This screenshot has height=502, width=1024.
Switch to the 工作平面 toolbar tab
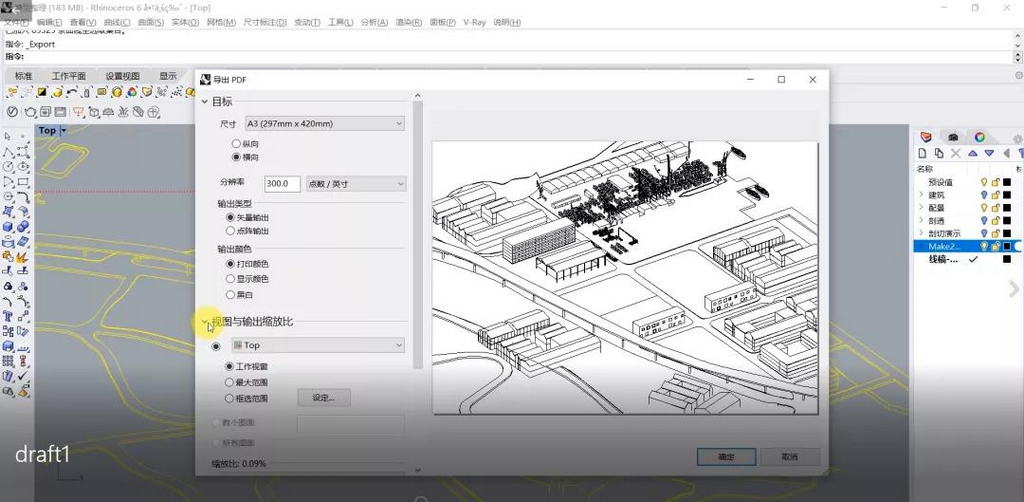69,76
